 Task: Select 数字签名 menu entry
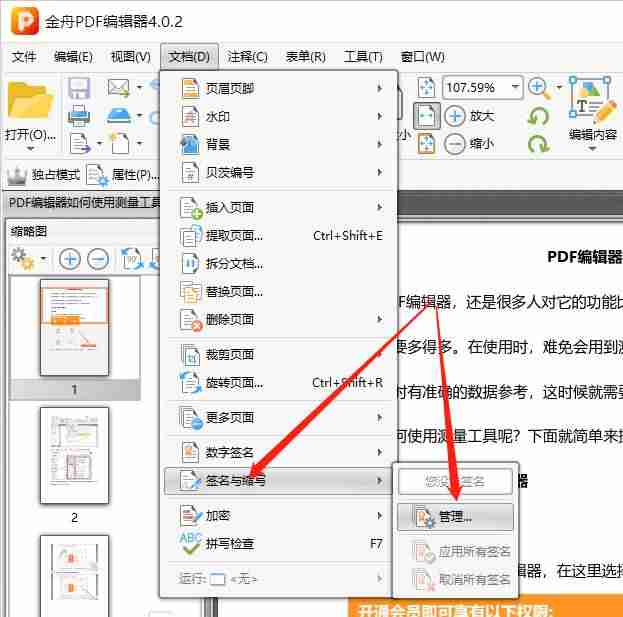(278, 452)
